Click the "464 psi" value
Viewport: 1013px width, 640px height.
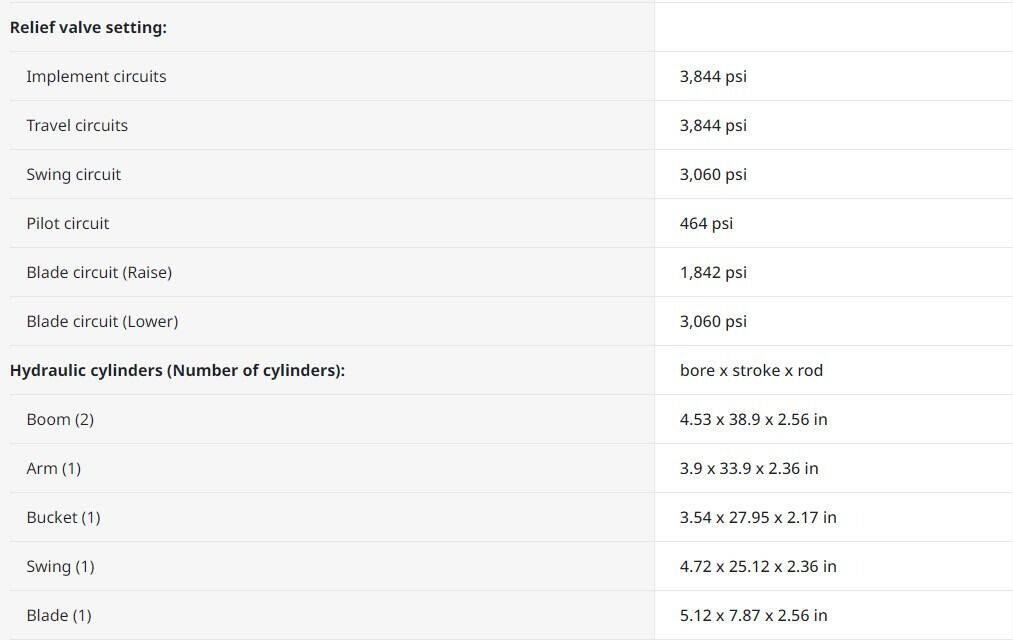pos(706,223)
